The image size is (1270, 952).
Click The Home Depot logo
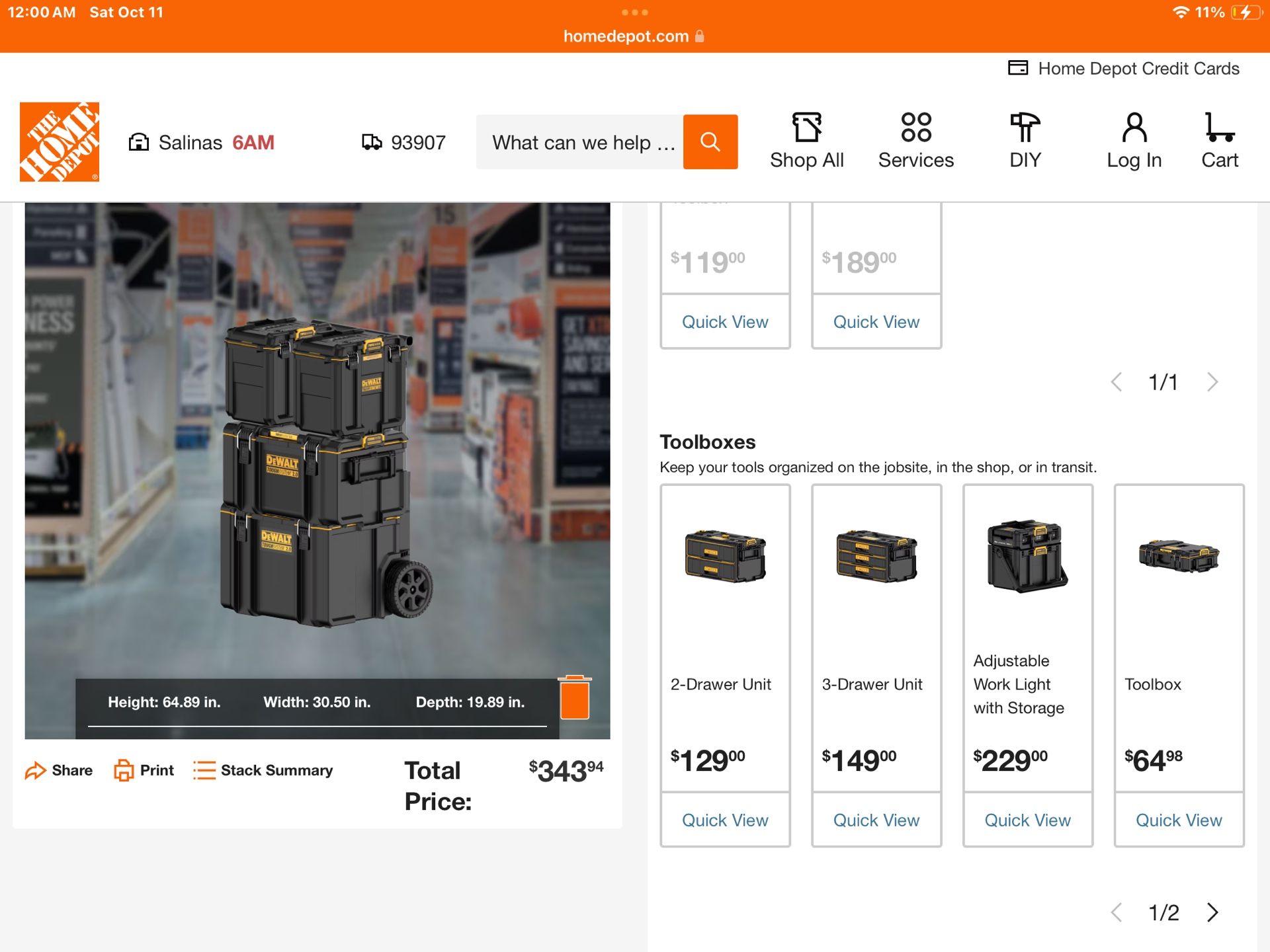click(60, 141)
